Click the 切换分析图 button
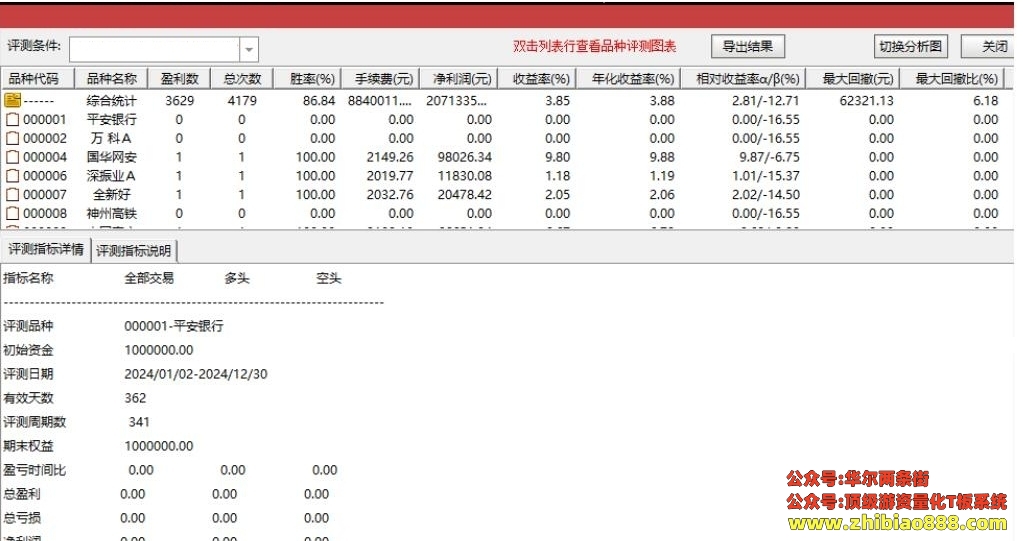 pos(910,46)
